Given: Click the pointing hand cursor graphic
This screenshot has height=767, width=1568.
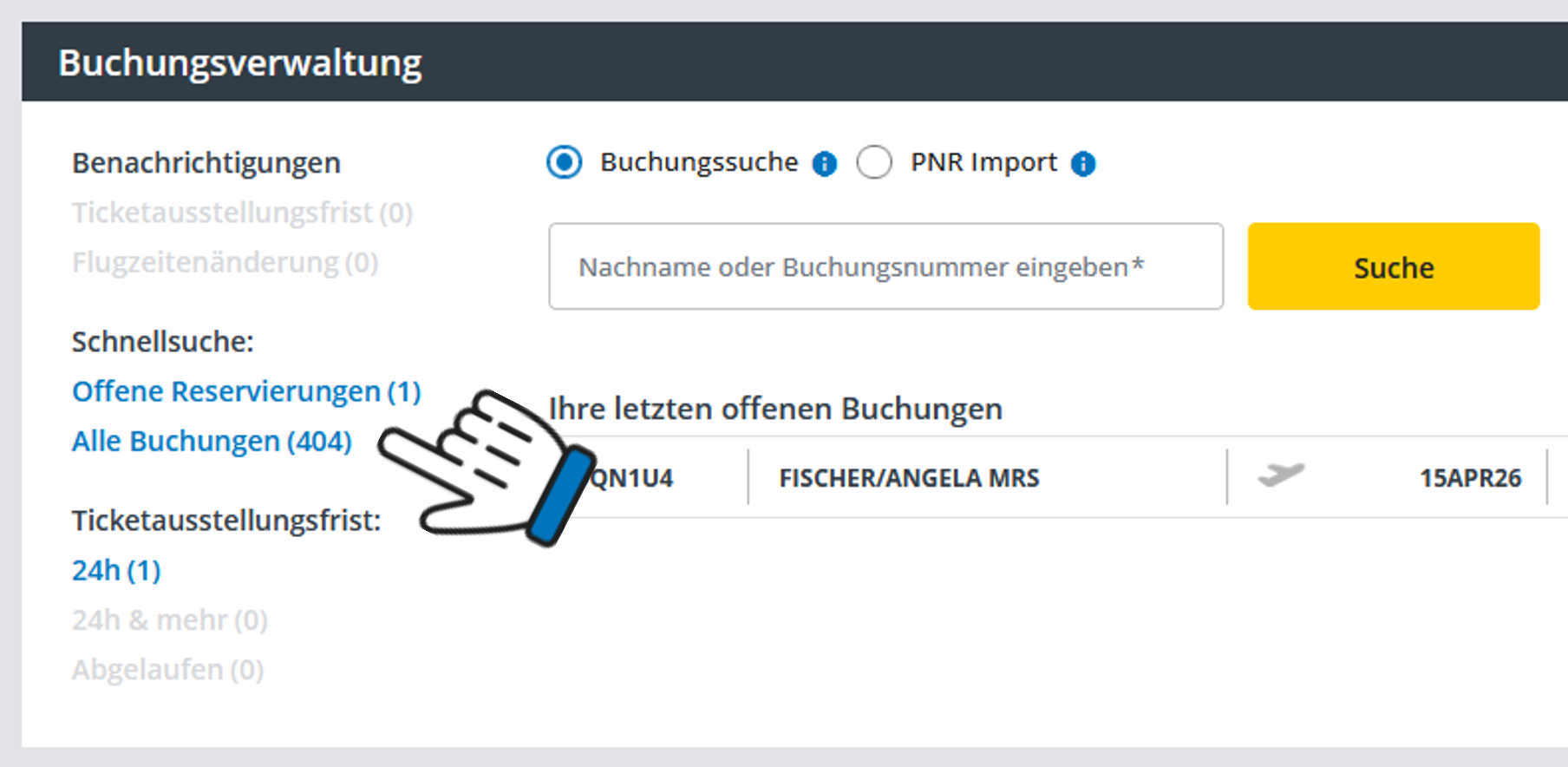Looking at the screenshot, I should coord(486,466).
